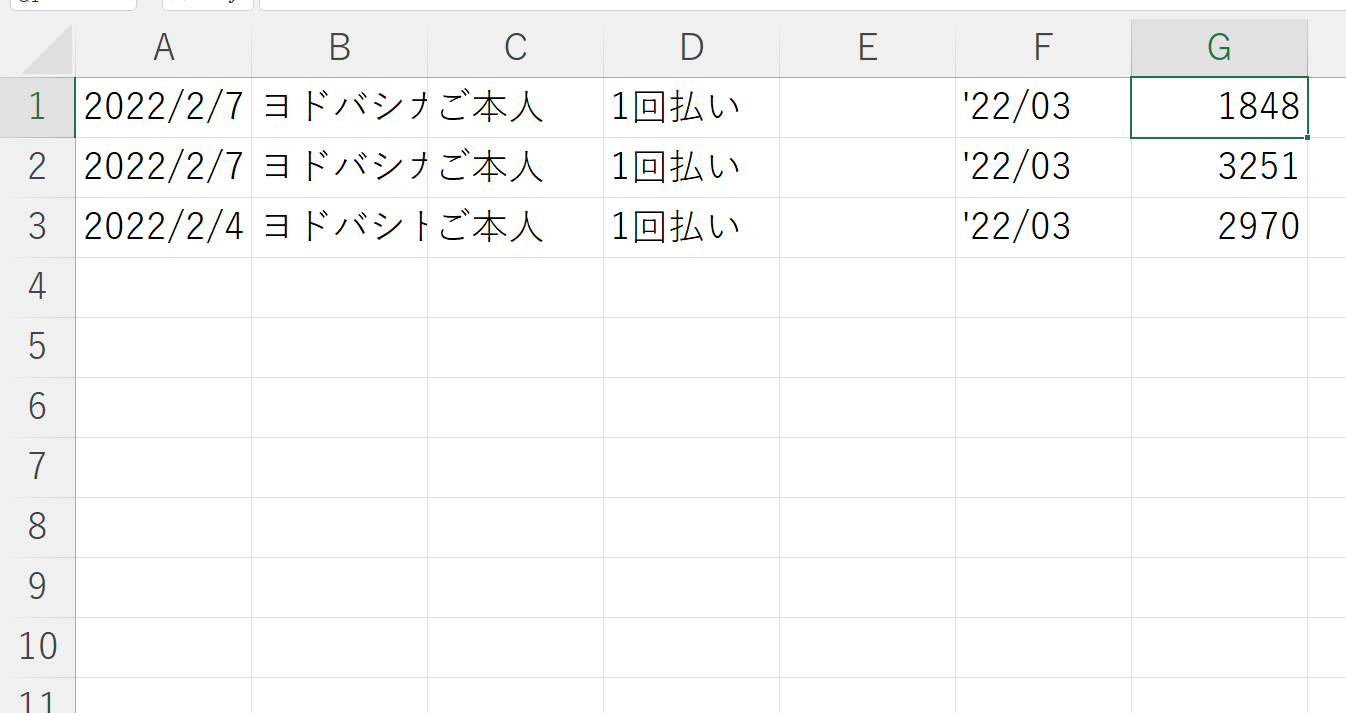
Task: Click the row 10 header
Action: (x=37, y=647)
